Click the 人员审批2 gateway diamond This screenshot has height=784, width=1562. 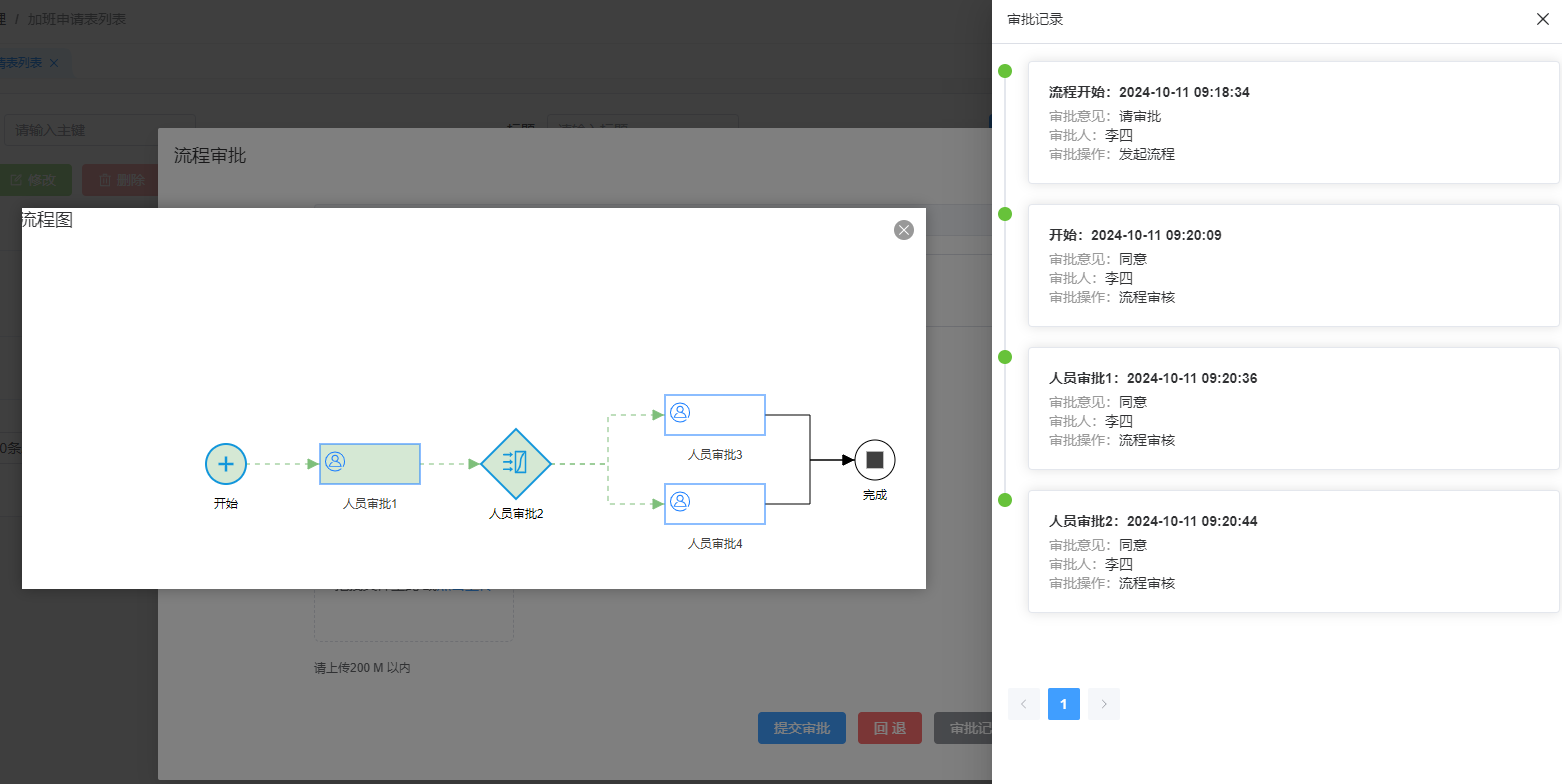click(516, 464)
